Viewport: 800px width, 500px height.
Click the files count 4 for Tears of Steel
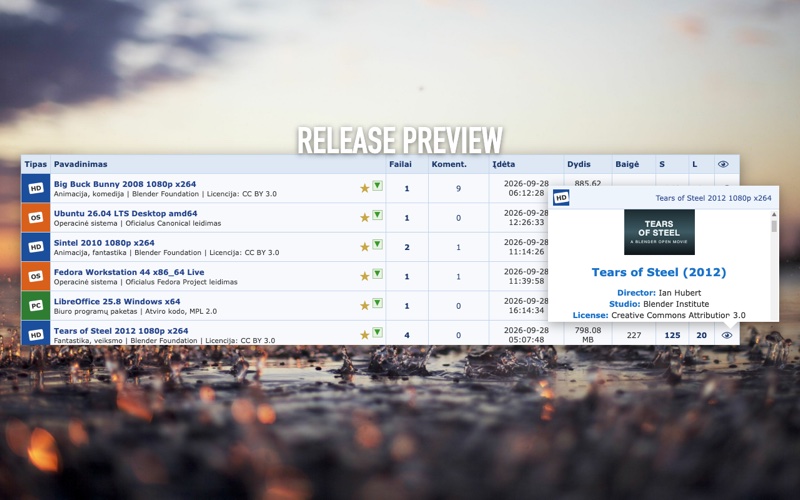click(x=407, y=335)
